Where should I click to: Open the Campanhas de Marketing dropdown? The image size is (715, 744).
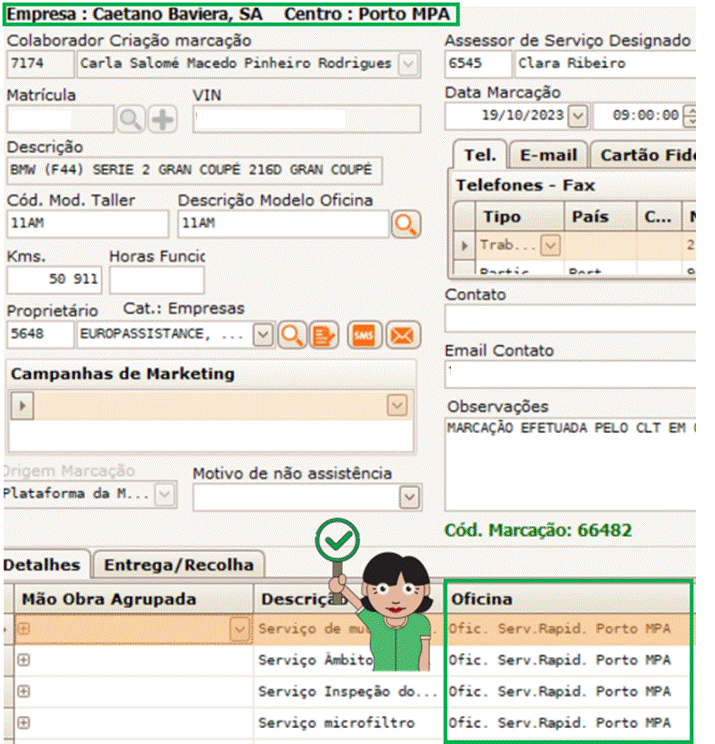click(x=397, y=405)
